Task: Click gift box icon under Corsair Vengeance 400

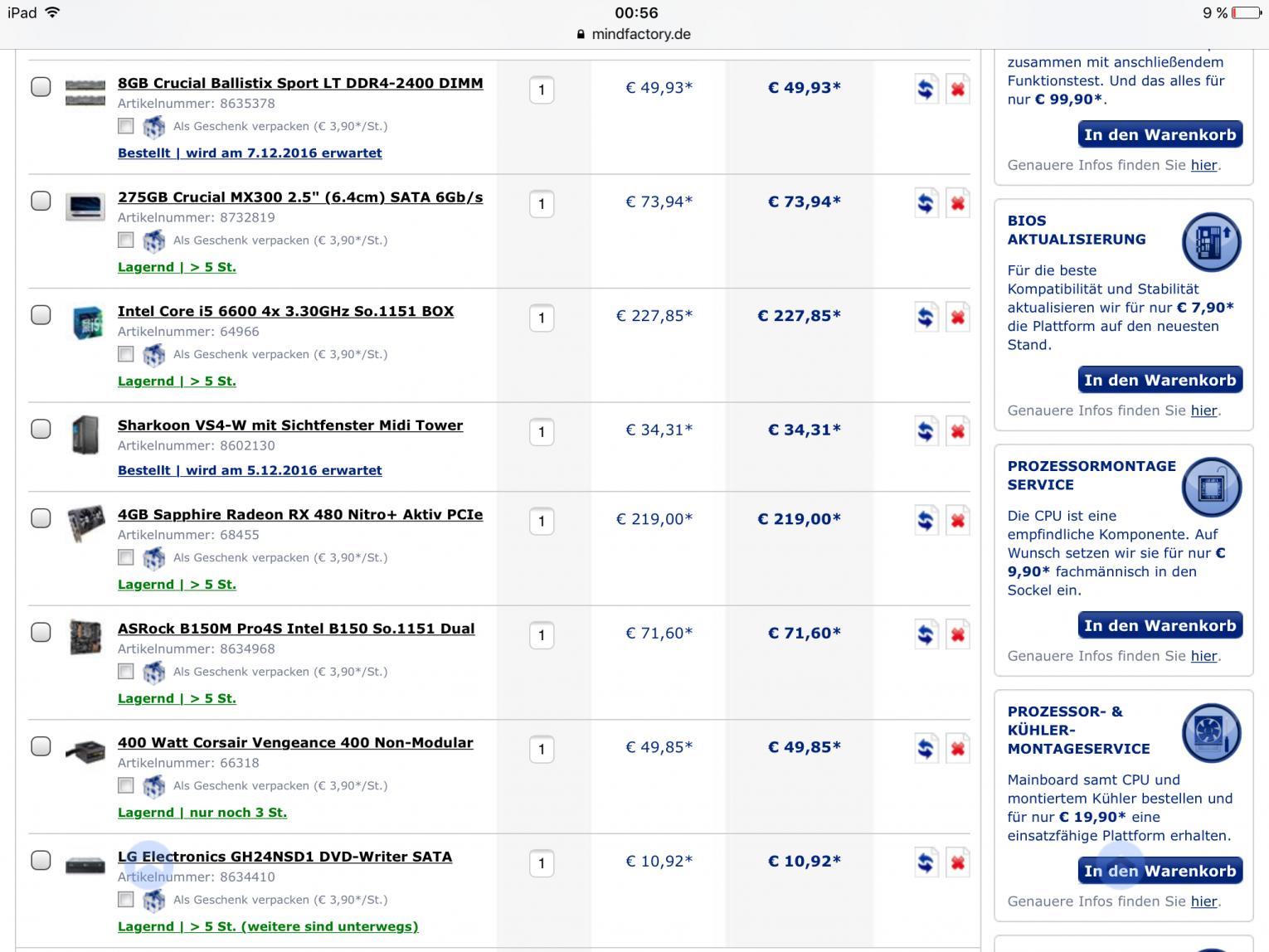Action: (153, 786)
